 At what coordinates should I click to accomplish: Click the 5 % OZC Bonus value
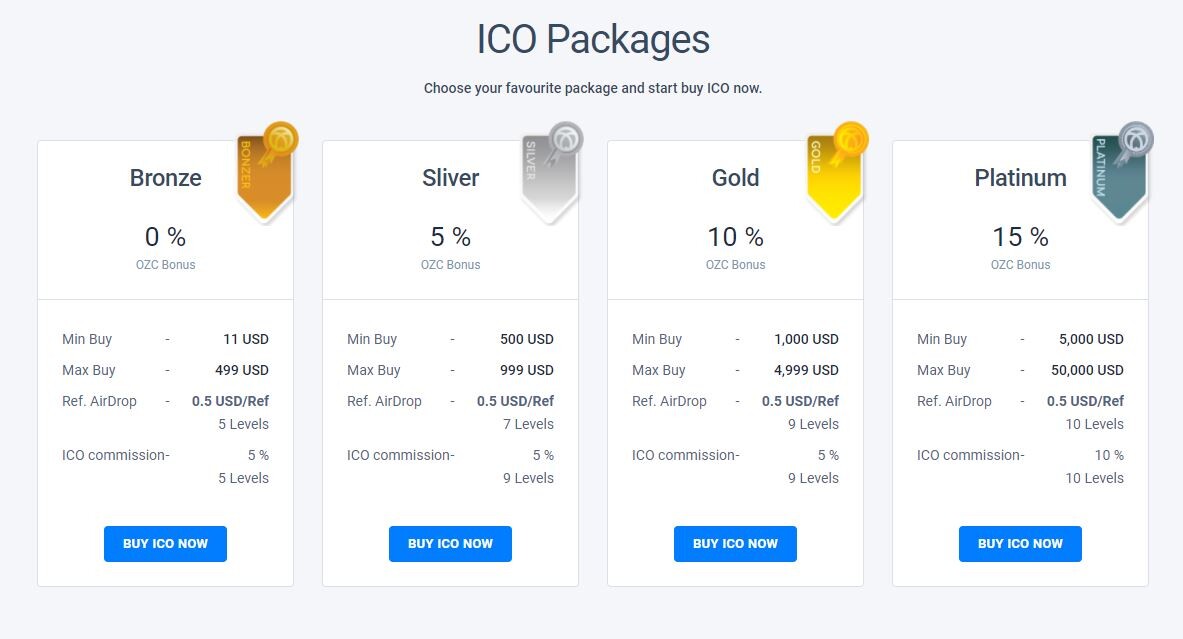[450, 237]
